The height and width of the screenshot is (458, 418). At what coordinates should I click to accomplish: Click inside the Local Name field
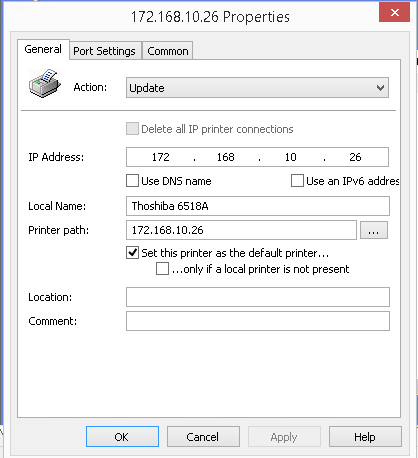[x=258, y=206]
